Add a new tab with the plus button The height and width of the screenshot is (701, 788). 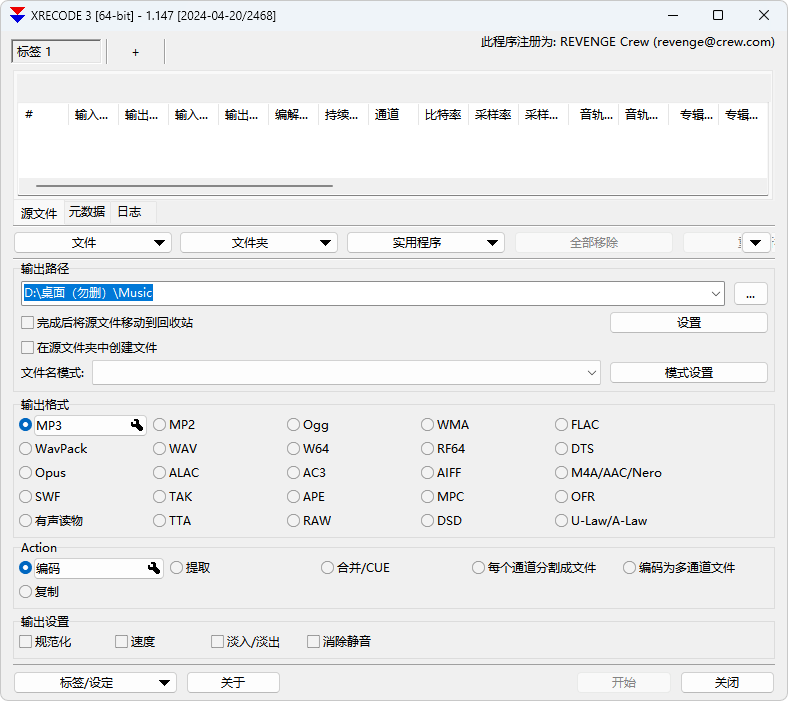(135, 52)
